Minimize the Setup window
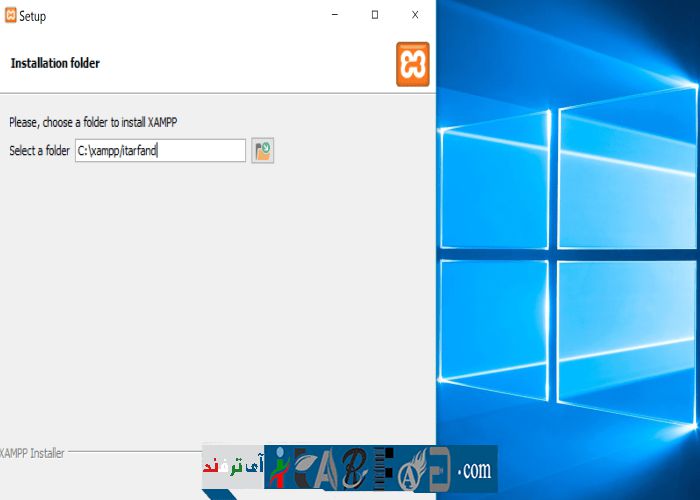Screen dimensions: 700x500 [x=334, y=15]
